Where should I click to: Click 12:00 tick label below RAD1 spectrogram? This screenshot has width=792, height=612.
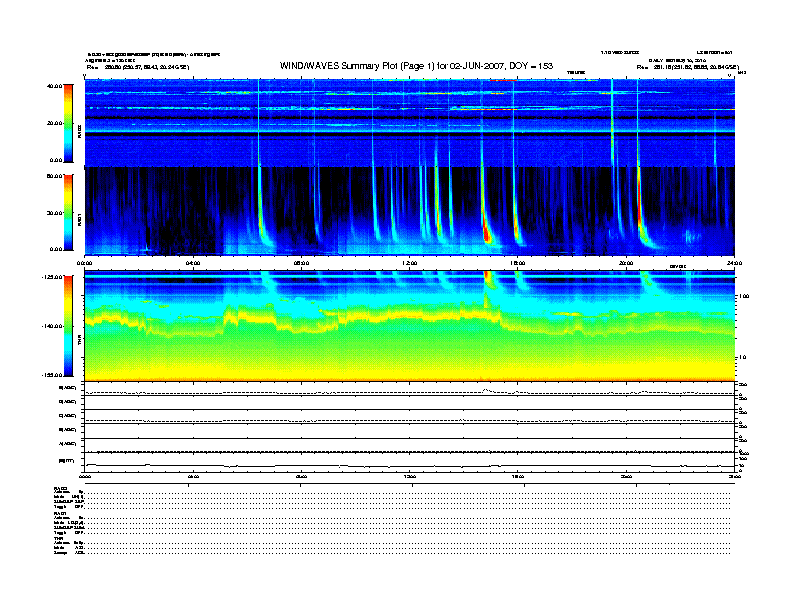410,263
